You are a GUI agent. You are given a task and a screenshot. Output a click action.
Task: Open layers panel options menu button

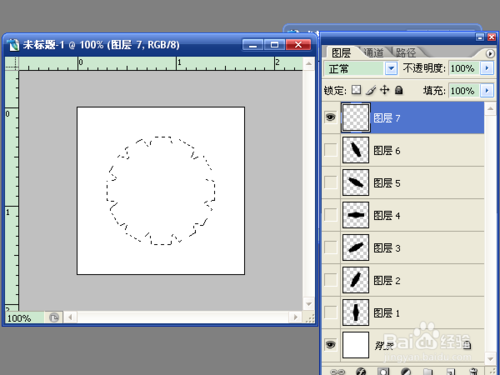coord(490,53)
